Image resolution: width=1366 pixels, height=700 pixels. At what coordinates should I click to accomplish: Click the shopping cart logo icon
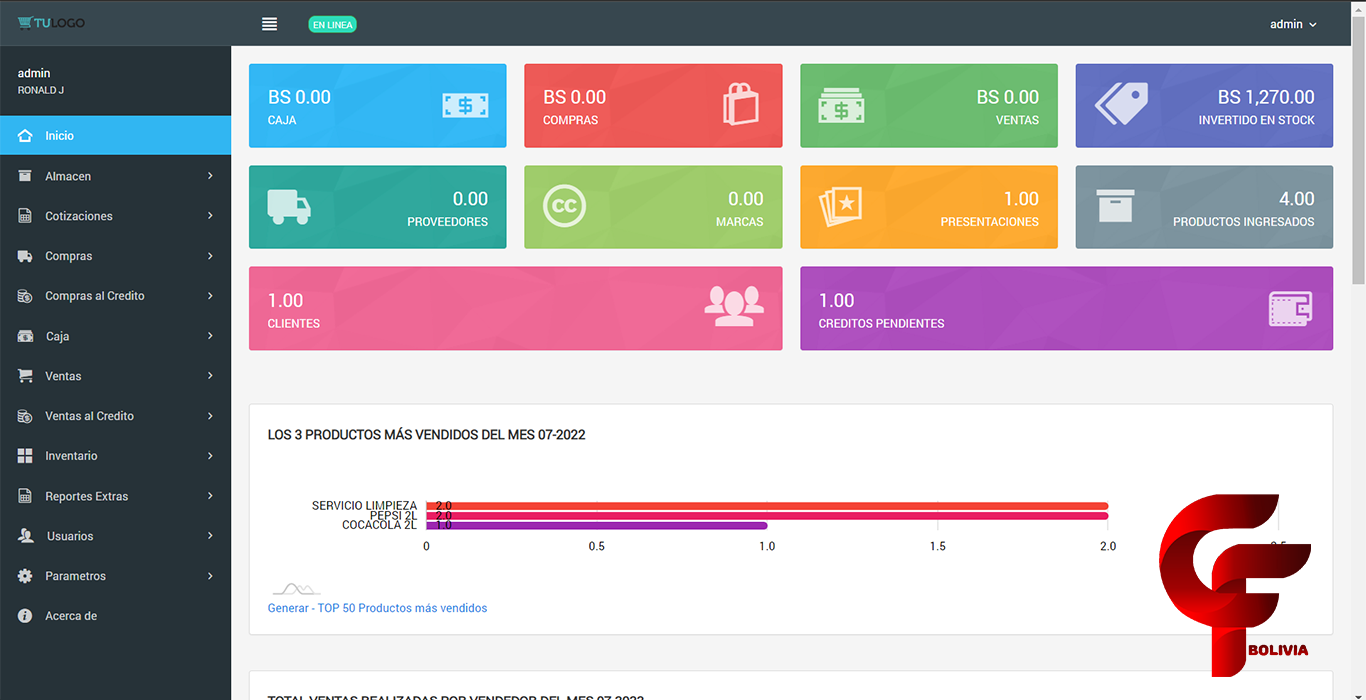point(25,22)
